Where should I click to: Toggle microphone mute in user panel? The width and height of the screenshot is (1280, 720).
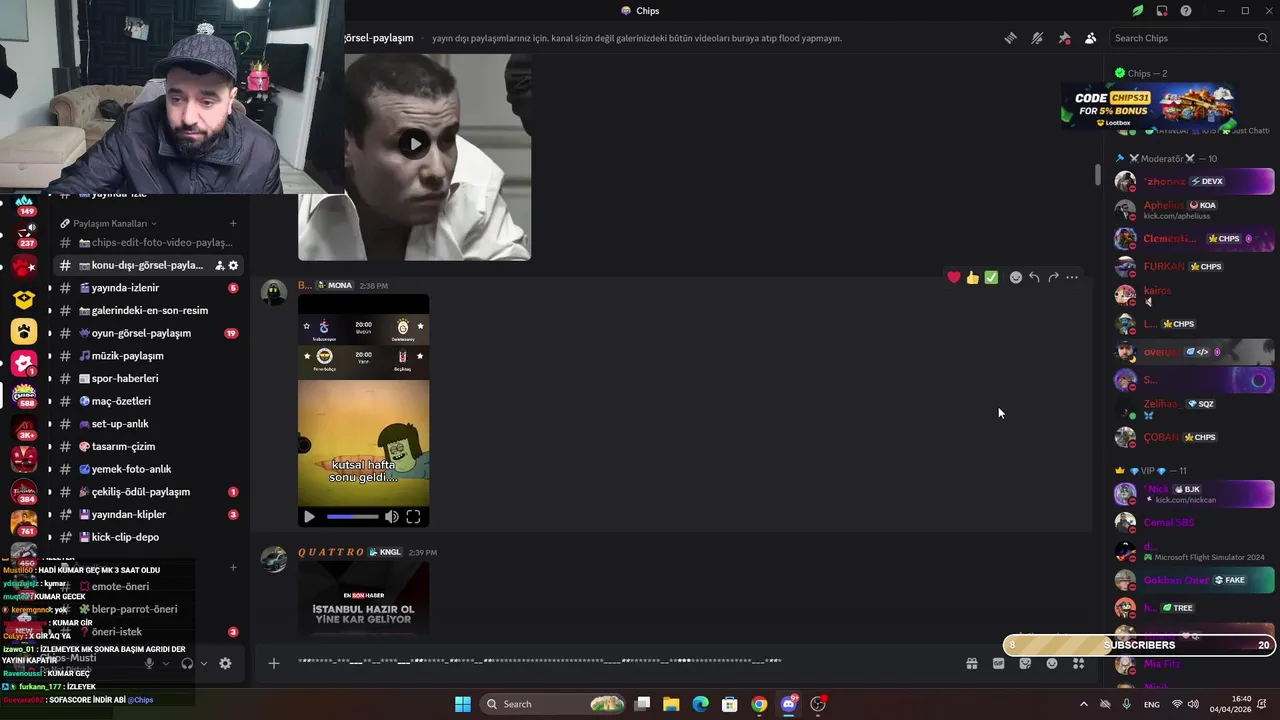[x=149, y=663]
